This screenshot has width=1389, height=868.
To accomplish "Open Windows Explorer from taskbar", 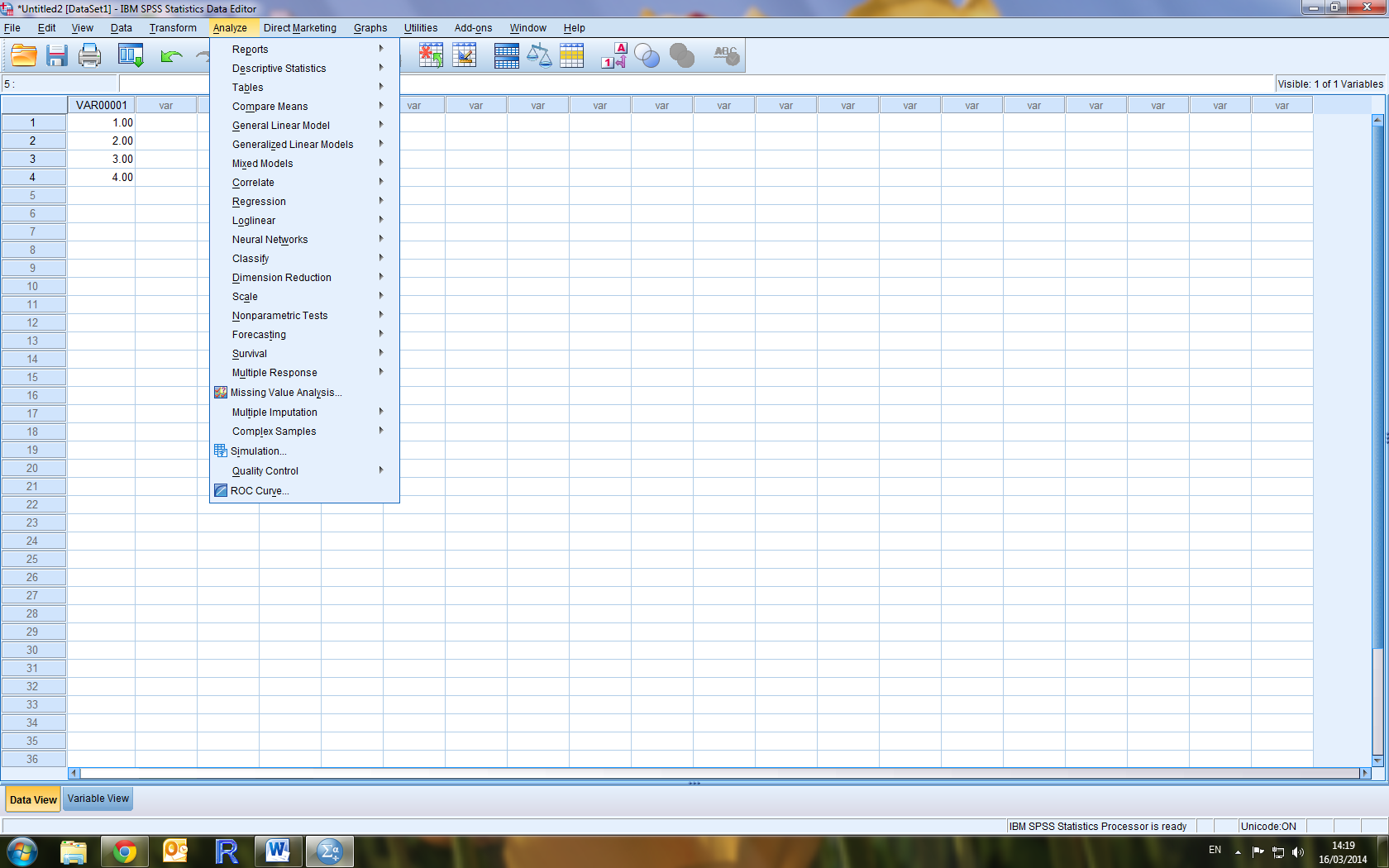I will (74, 851).
